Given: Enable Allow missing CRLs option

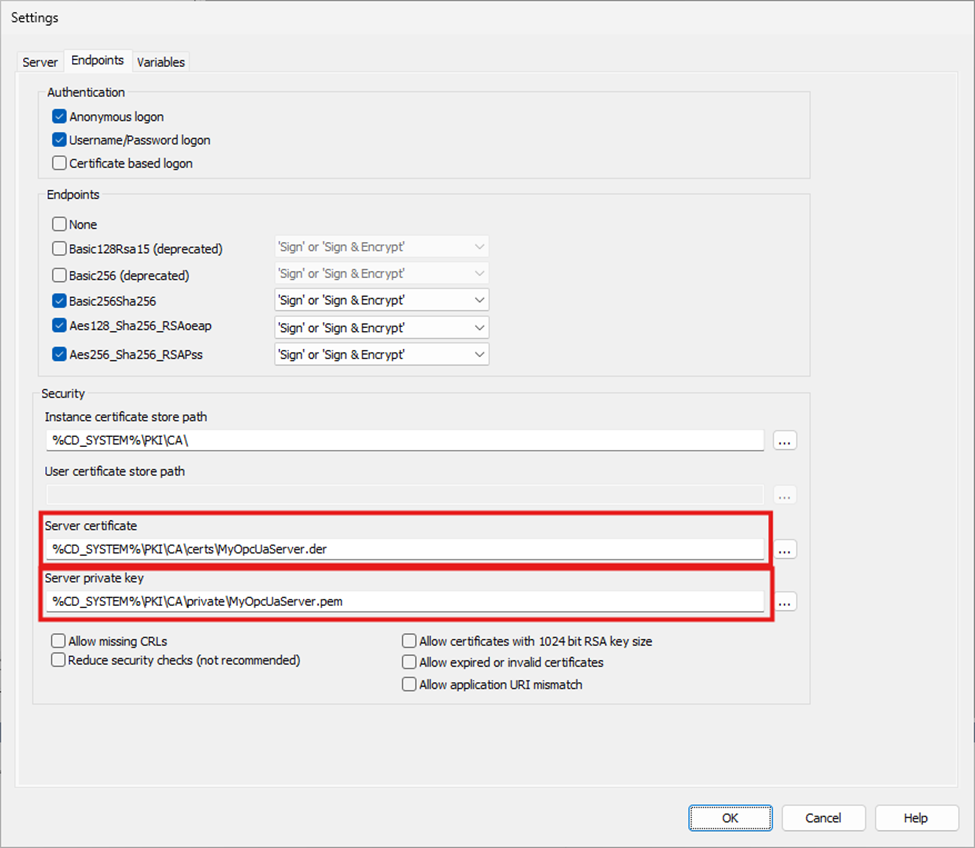Looking at the screenshot, I should pos(60,641).
